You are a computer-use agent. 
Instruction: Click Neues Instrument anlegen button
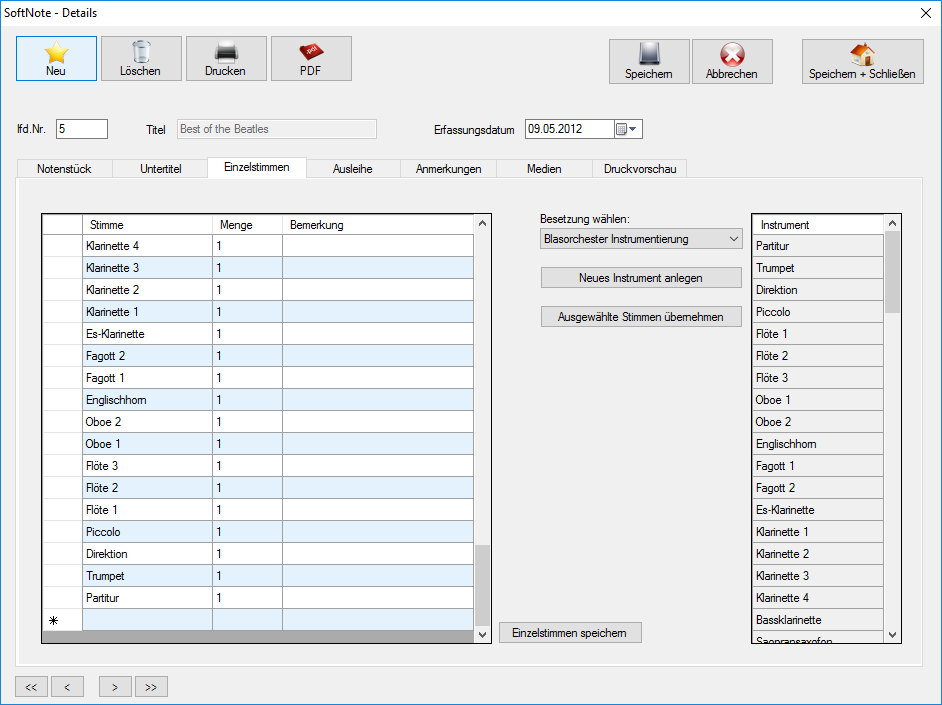click(641, 277)
